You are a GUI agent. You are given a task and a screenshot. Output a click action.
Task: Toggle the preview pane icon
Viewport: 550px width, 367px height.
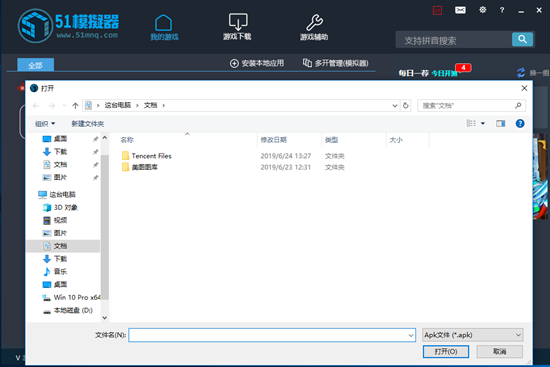coord(501,123)
